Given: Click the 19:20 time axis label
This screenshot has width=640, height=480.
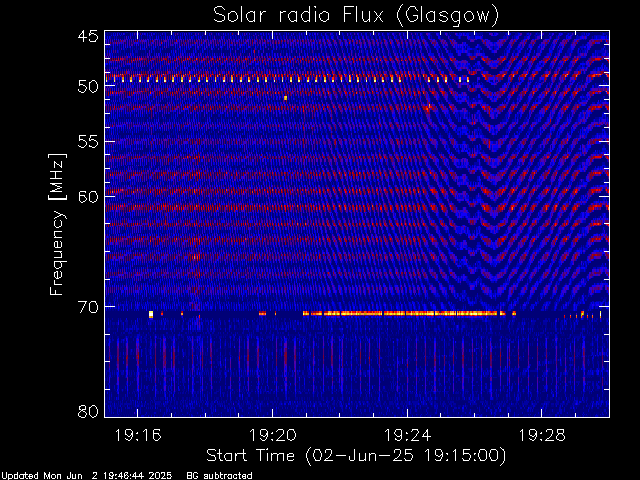Looking at the screenshot, I should [273, 435].
